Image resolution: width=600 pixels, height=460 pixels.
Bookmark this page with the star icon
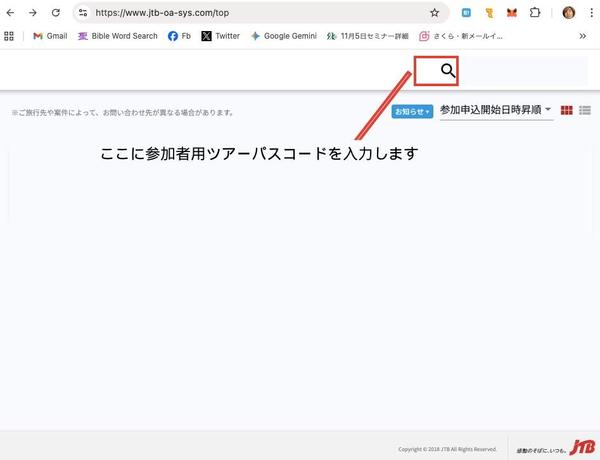434,13
